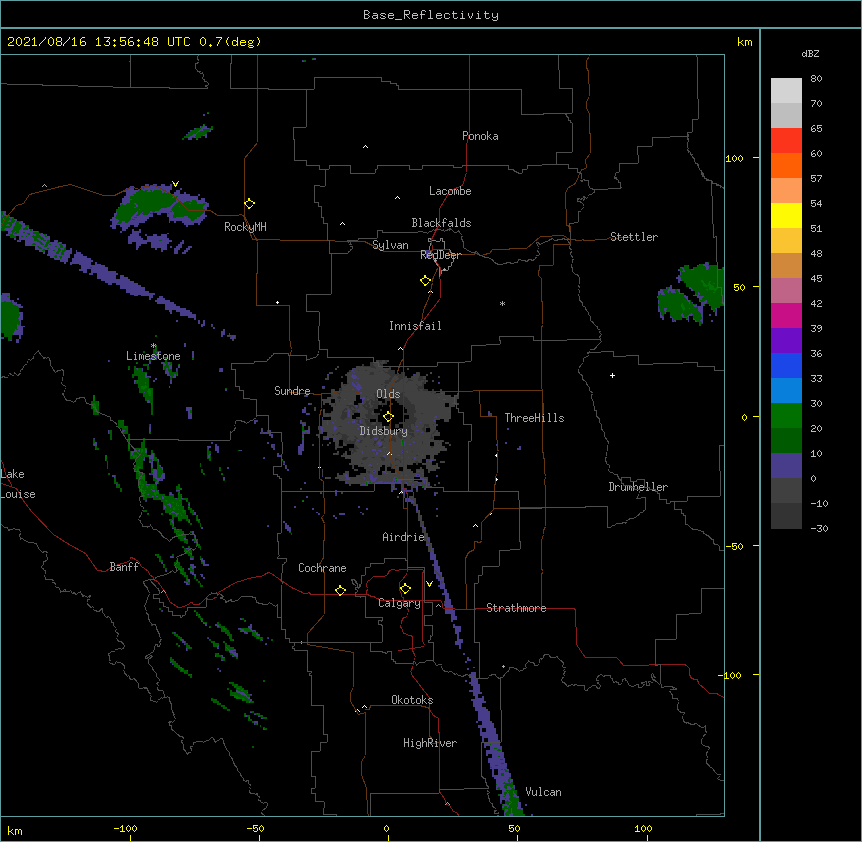Click the Cochrane label

click(x=322, y=568)
